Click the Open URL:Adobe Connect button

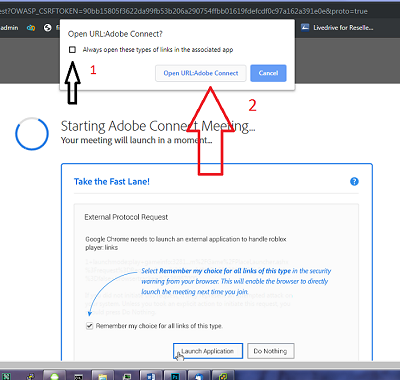point(201,73)
